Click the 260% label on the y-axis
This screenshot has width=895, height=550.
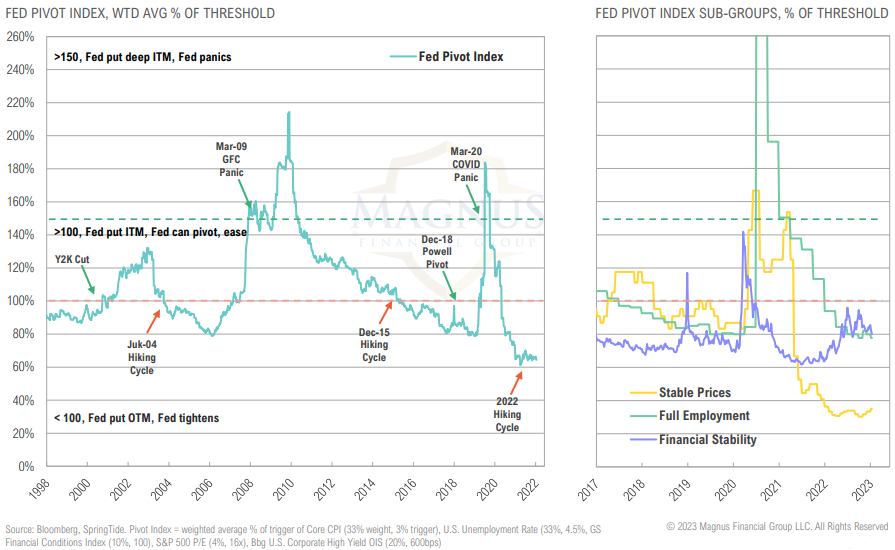tap(21, 37)
